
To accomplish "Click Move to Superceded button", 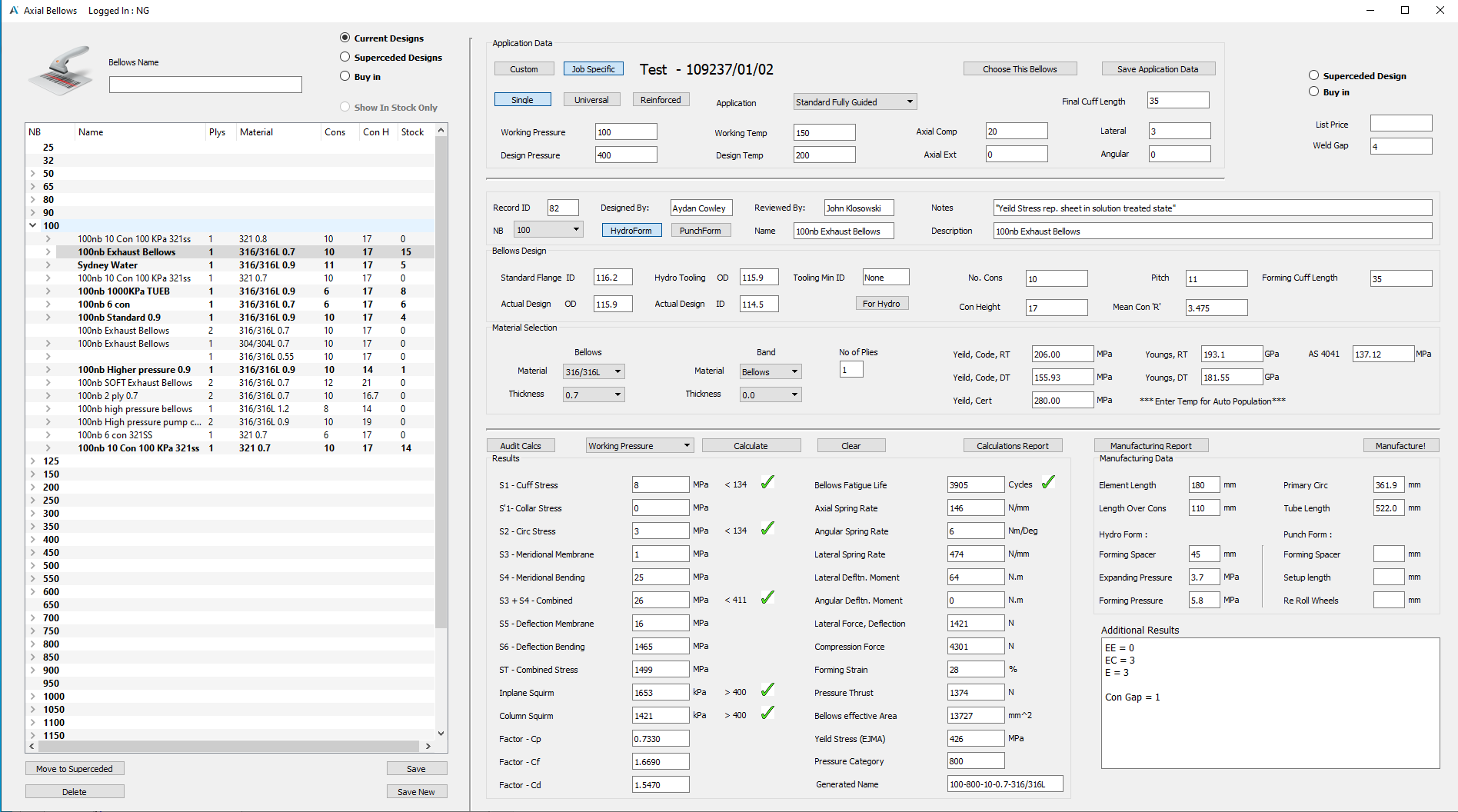I will coord(75,768).
